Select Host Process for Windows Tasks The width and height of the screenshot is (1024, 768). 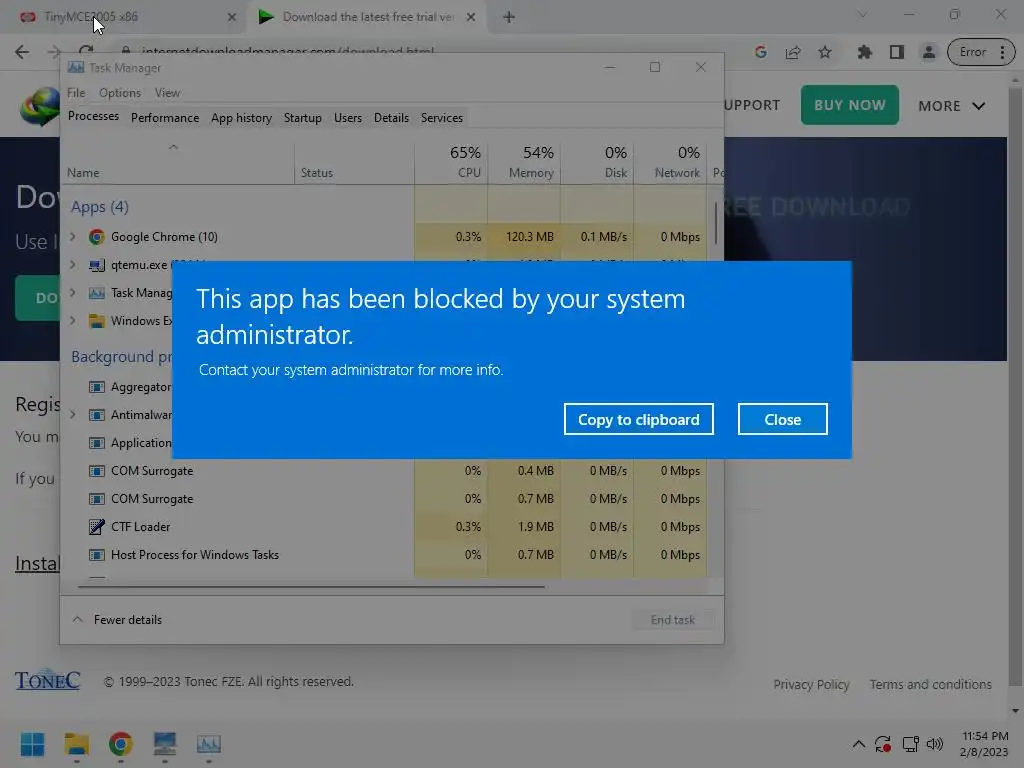click(x=385, y=554)
